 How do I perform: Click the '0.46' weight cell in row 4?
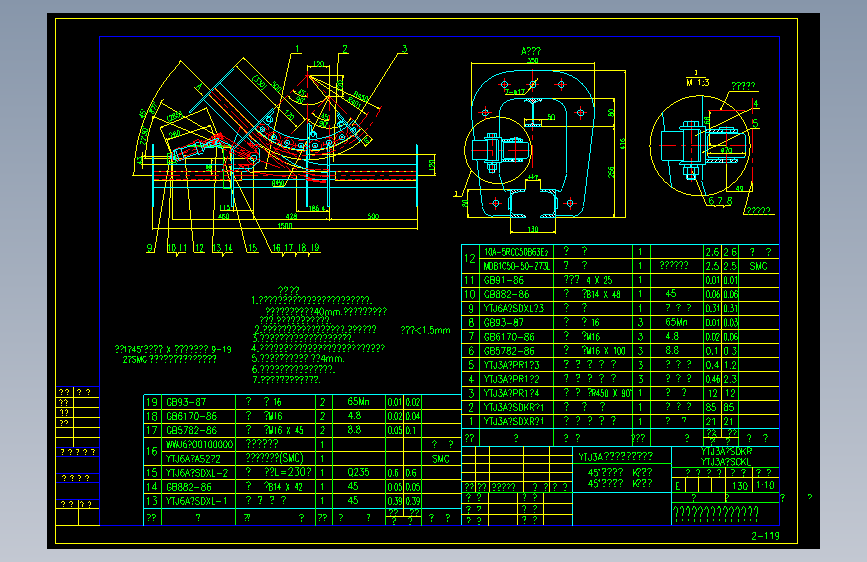coord(712,379)
